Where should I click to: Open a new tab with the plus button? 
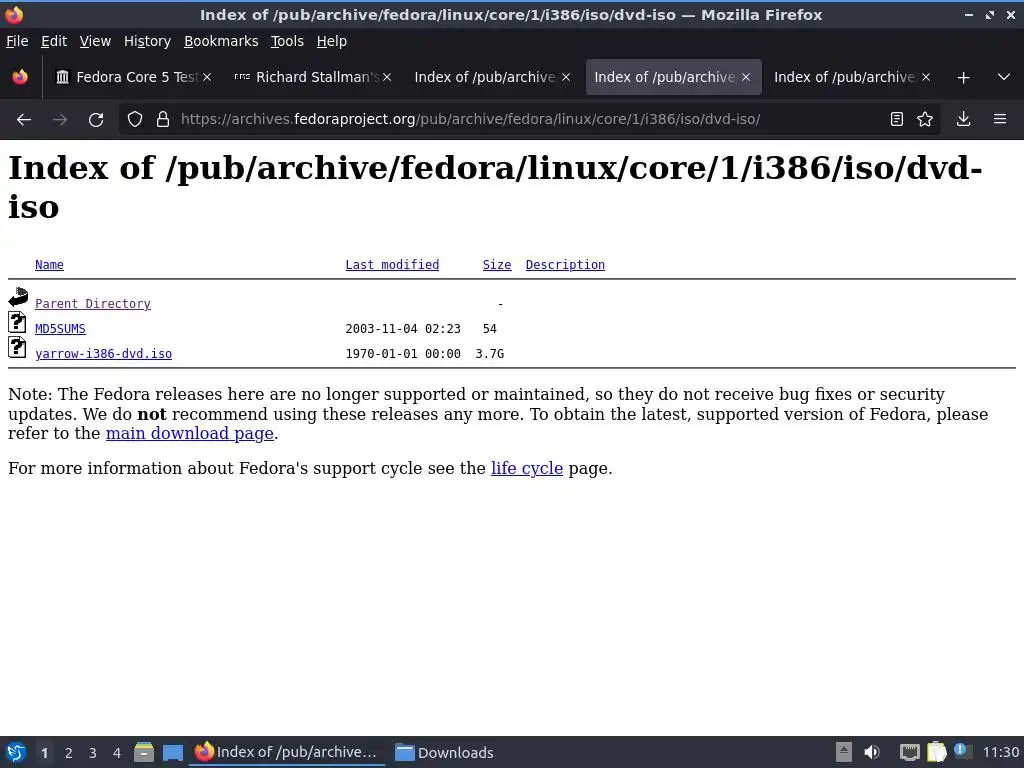(963, 78)
